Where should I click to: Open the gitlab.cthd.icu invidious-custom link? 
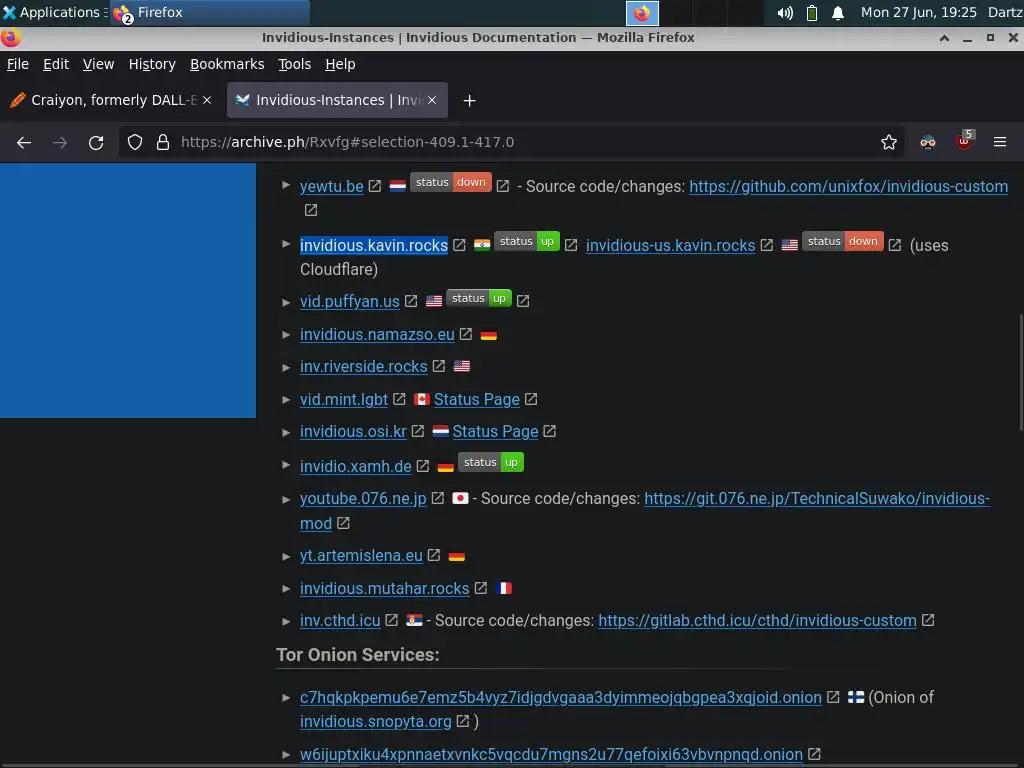tap(757, 620)
